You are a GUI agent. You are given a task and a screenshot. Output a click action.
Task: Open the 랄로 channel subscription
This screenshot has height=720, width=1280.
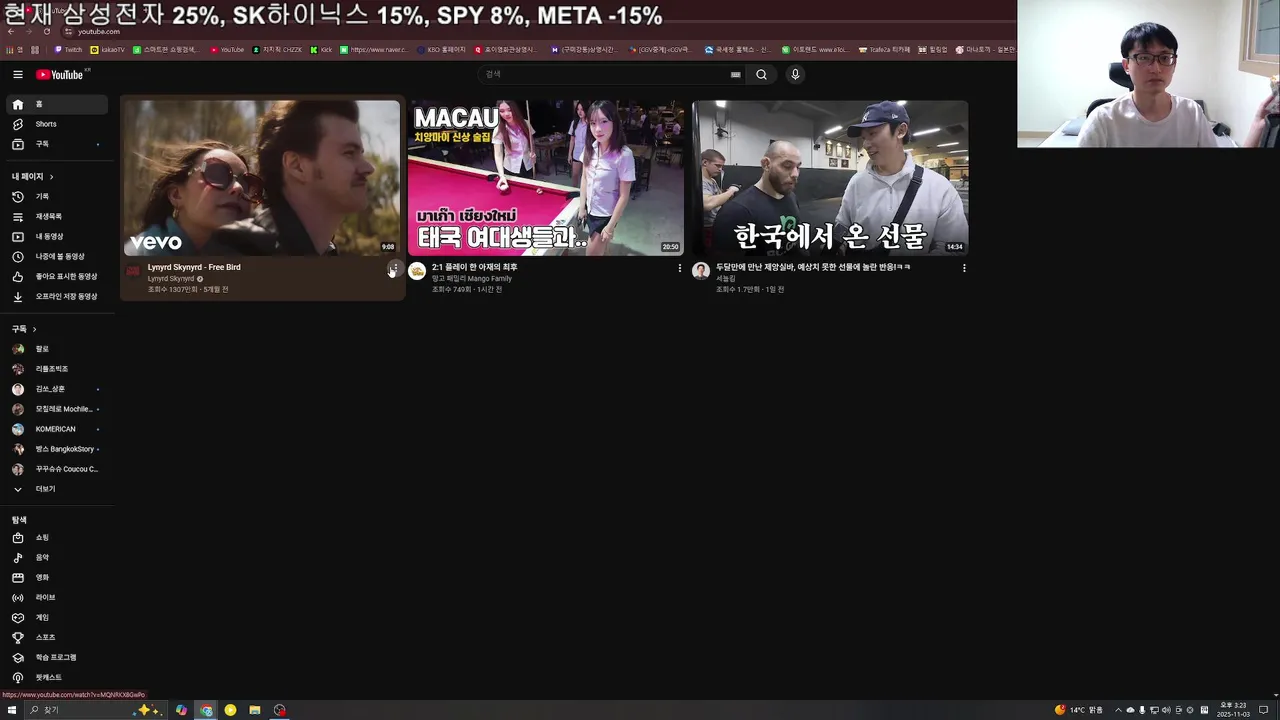(57, 349)
